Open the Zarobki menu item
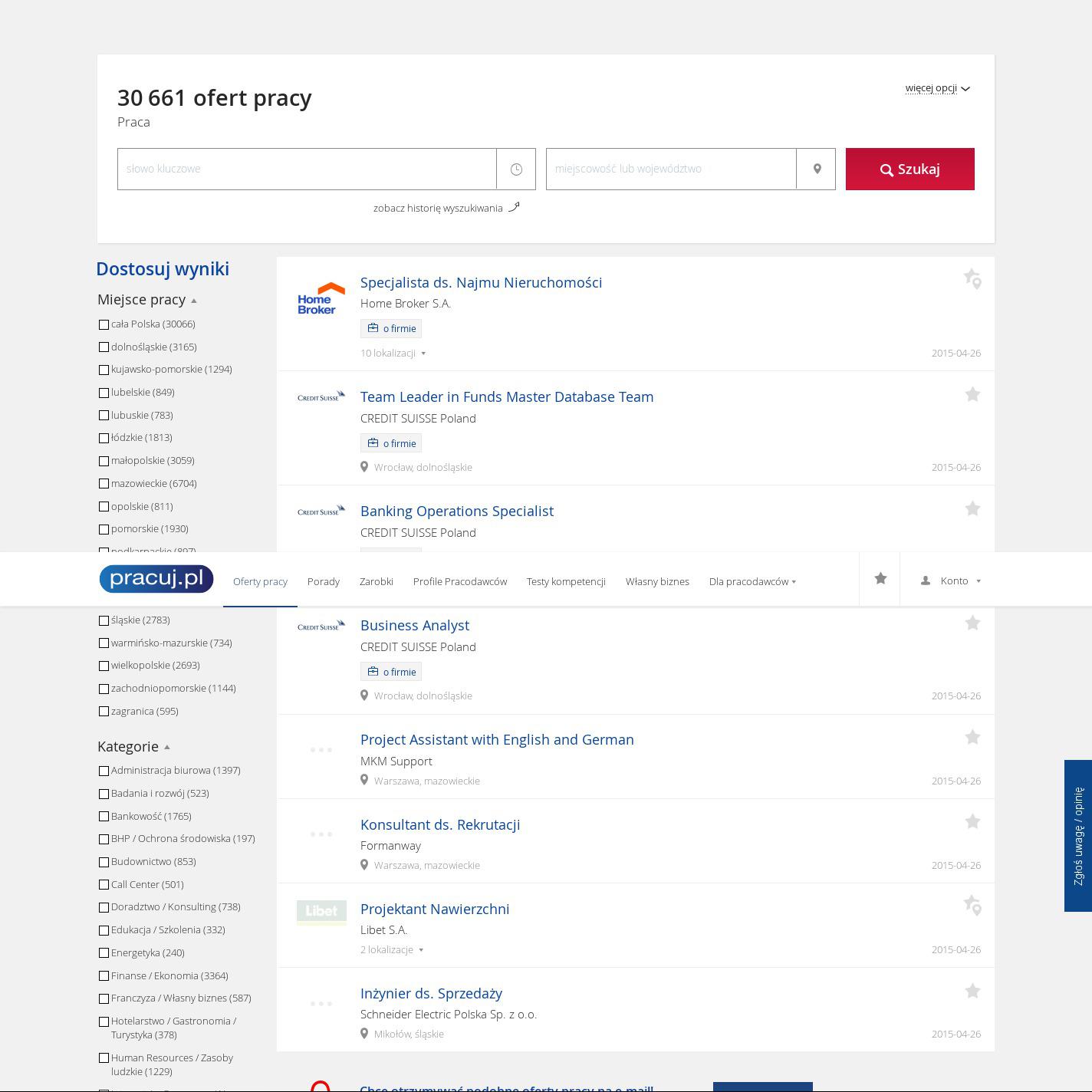The width and height of the screenshot is (1092, 1092). [376, 581]
